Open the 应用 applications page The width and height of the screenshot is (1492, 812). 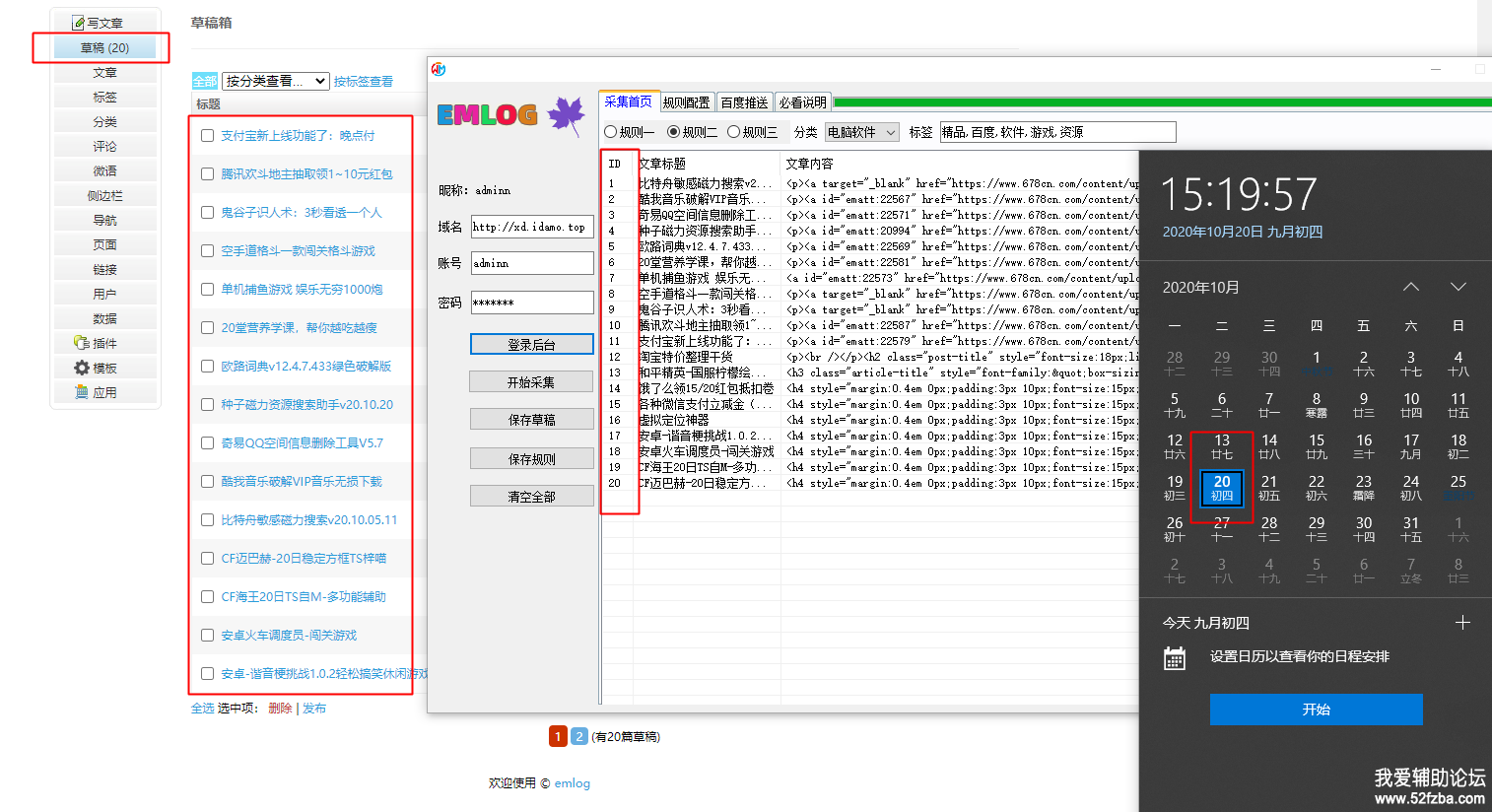(104, 392)
